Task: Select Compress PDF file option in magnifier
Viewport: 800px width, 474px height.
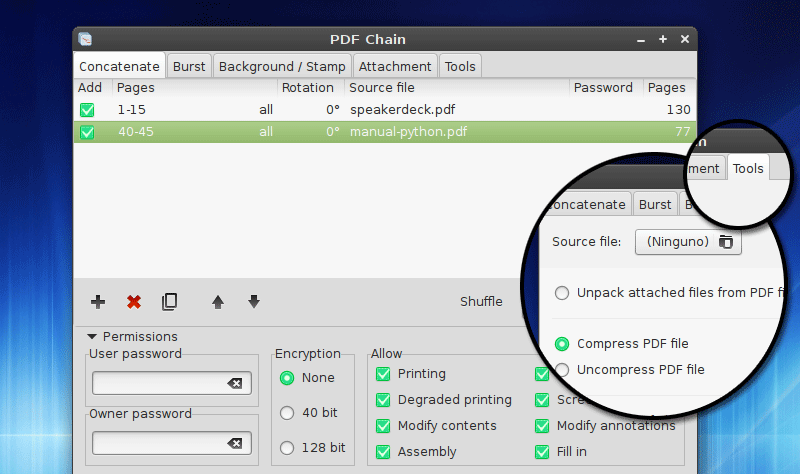Action: (562, 344)
